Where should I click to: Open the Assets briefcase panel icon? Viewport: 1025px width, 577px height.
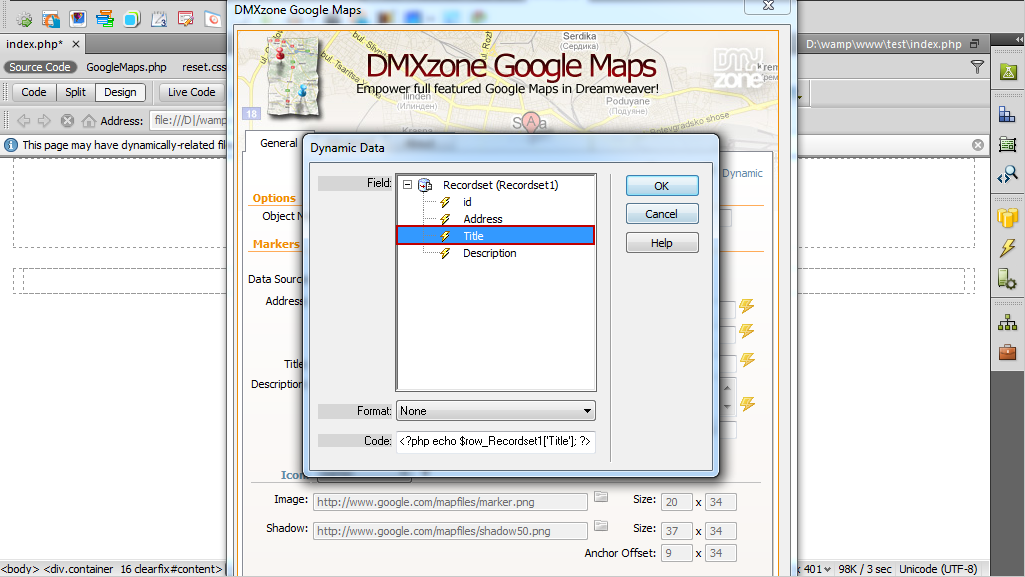coord(1007,352)
